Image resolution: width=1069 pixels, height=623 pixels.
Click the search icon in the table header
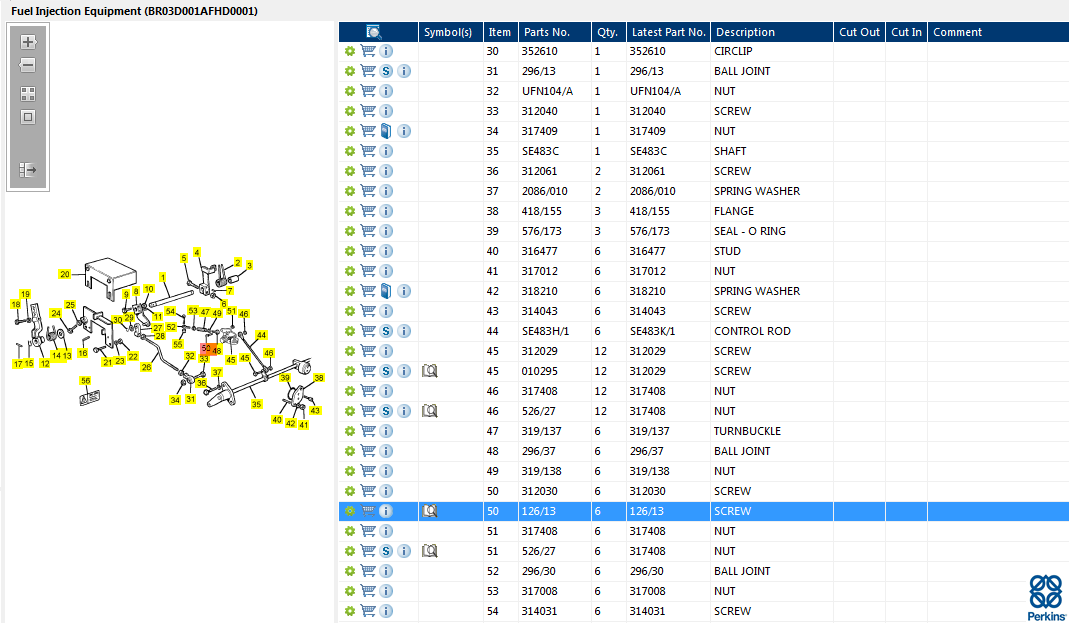374,32
